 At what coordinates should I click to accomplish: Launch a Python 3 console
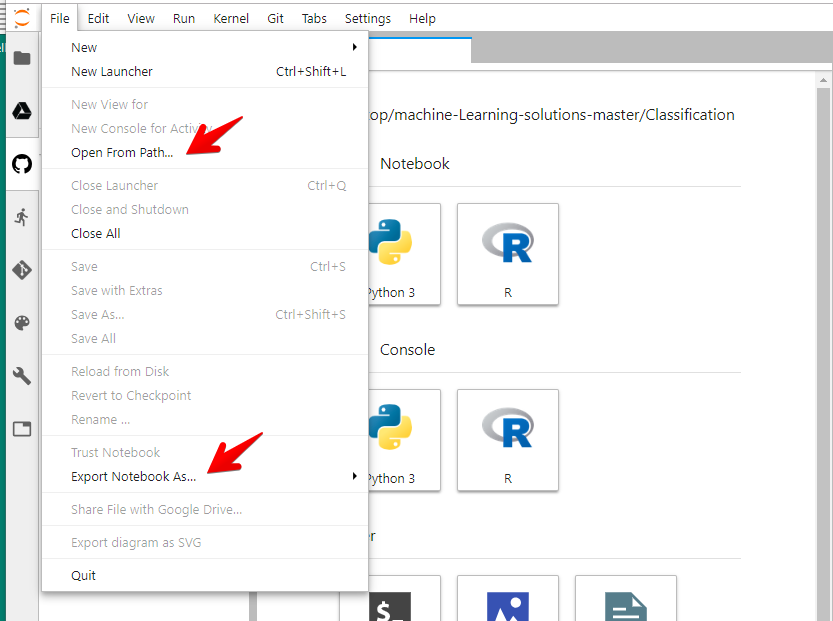(404, 440)
